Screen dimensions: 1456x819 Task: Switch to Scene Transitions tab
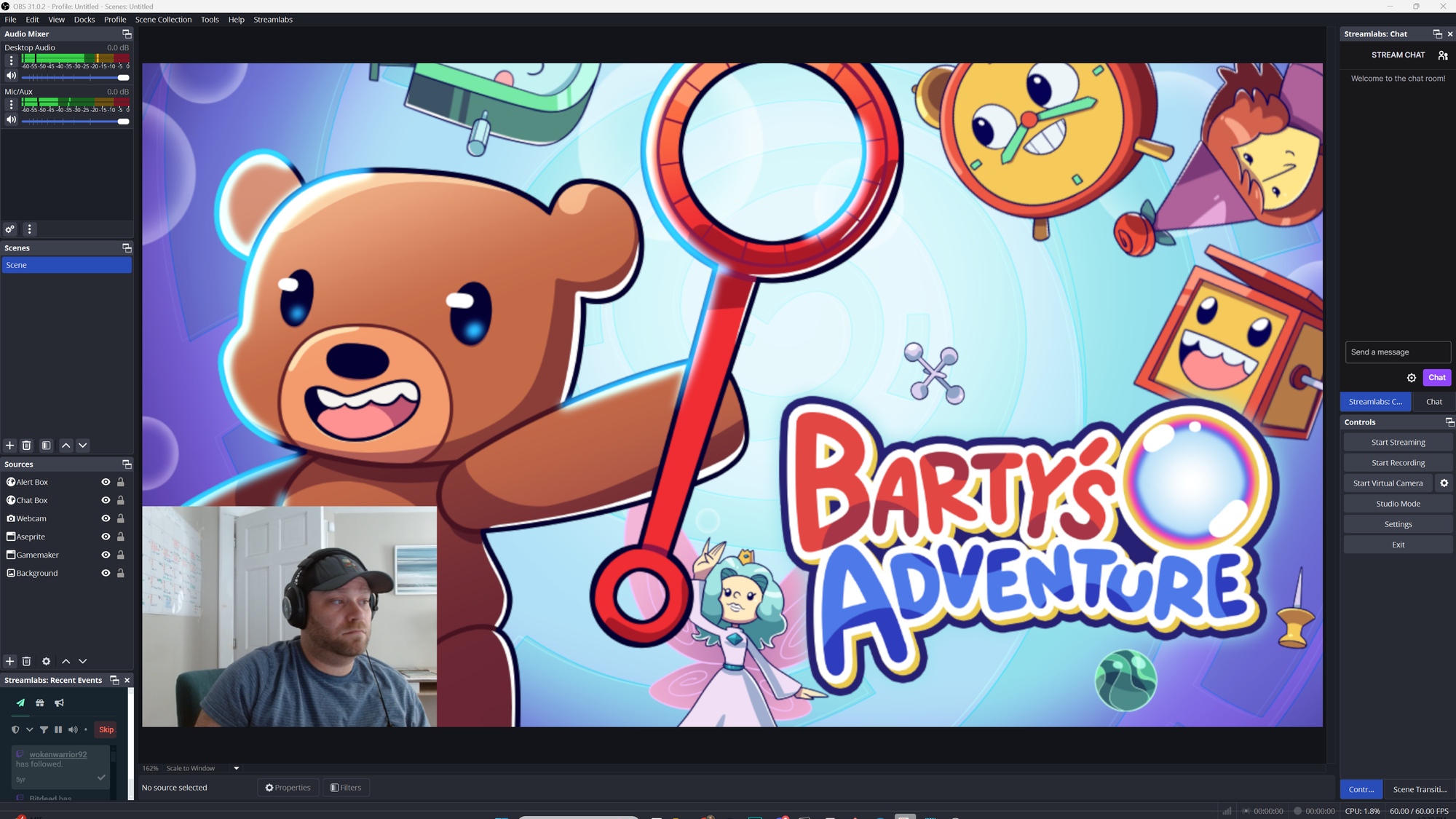1420,790
